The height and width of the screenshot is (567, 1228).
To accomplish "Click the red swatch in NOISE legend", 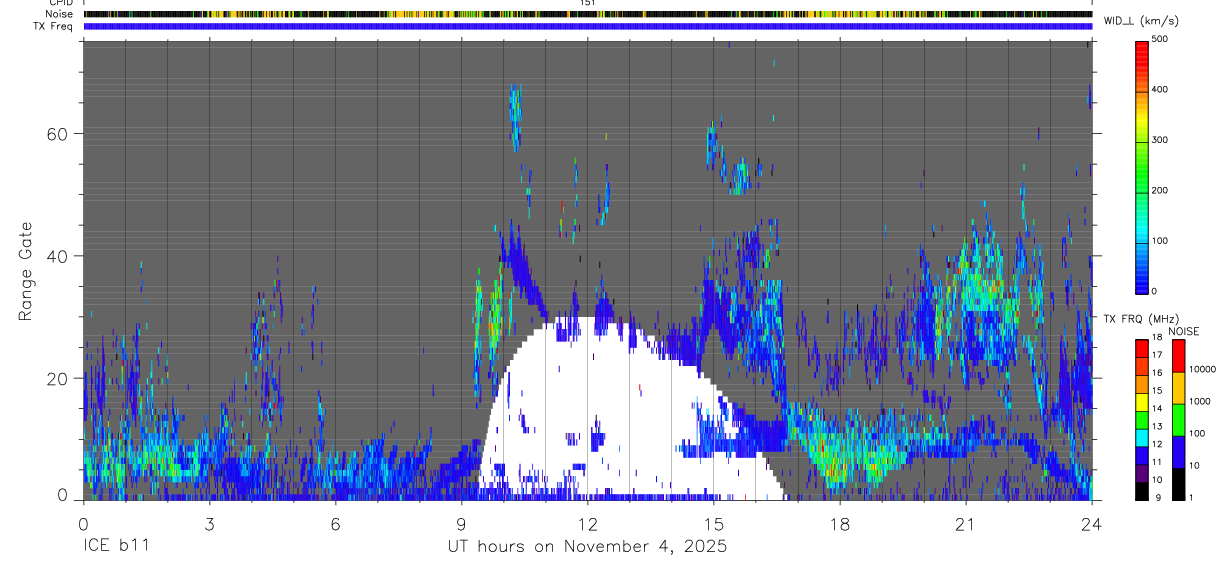I will pos(1179,356).
